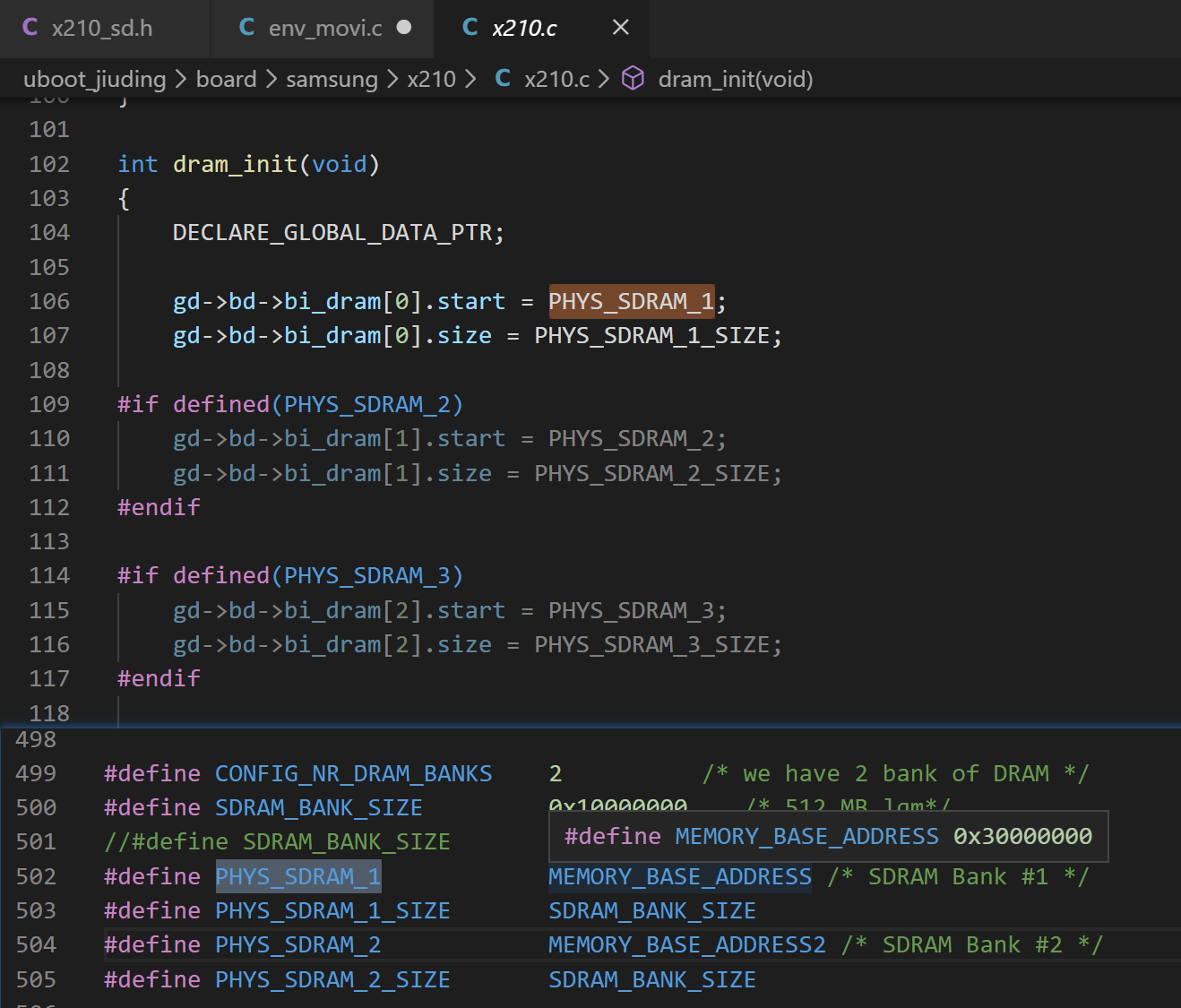Expand chevron after uboot_jiuding breadcrumb
Image resolution: width=1181 pixels, height=1008 pixels.
(x=181, y=80)
